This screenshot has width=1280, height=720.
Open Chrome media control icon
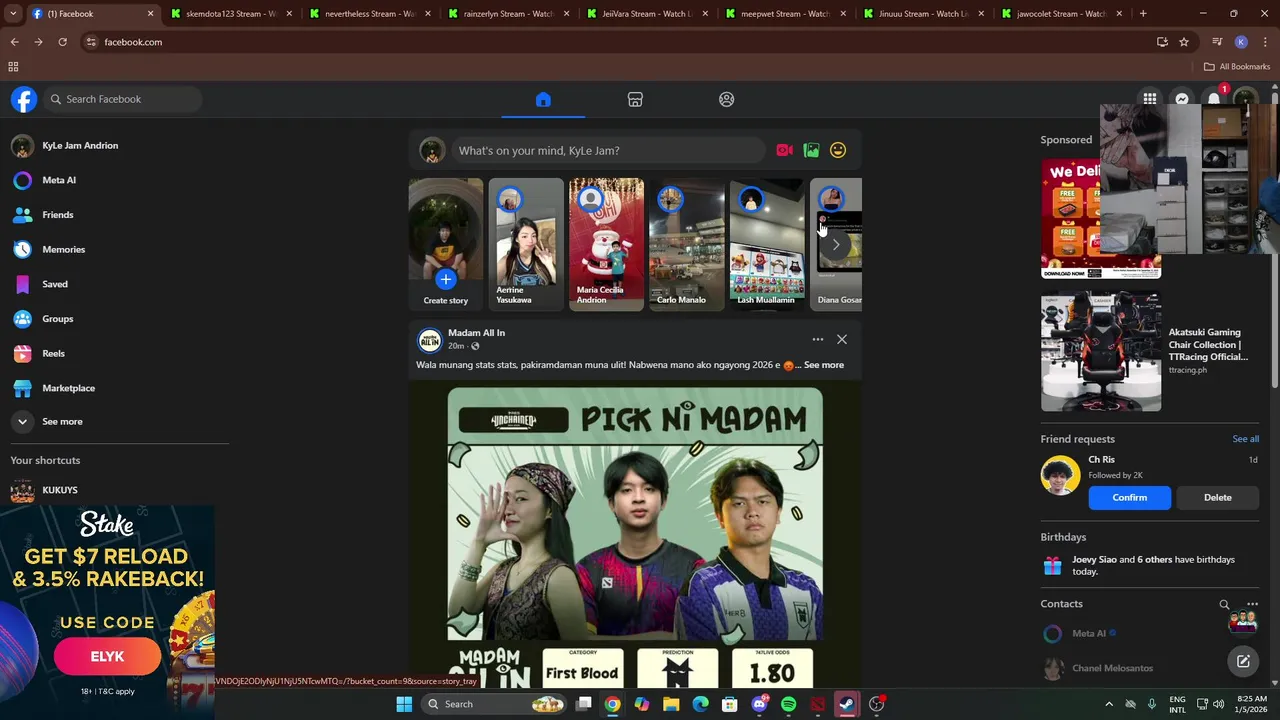1217,42
